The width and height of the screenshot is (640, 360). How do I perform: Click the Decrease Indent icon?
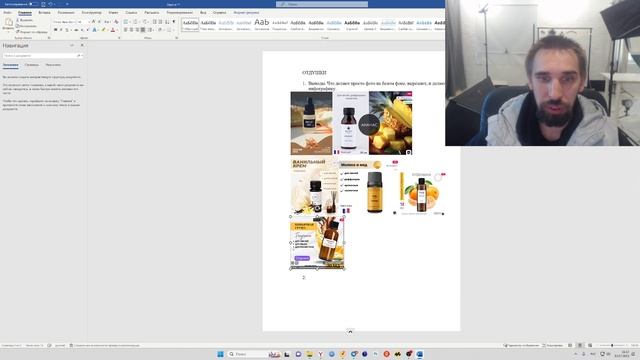coord(155,21)
